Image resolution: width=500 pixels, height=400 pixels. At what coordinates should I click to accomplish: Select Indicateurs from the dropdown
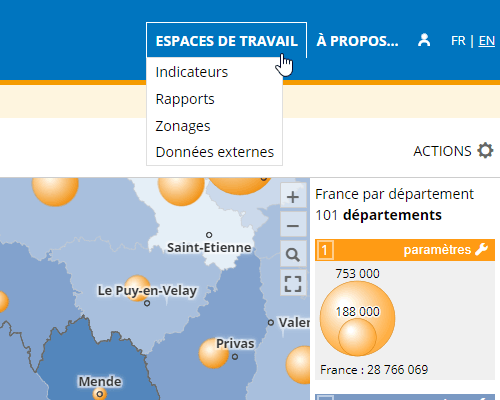192,72
